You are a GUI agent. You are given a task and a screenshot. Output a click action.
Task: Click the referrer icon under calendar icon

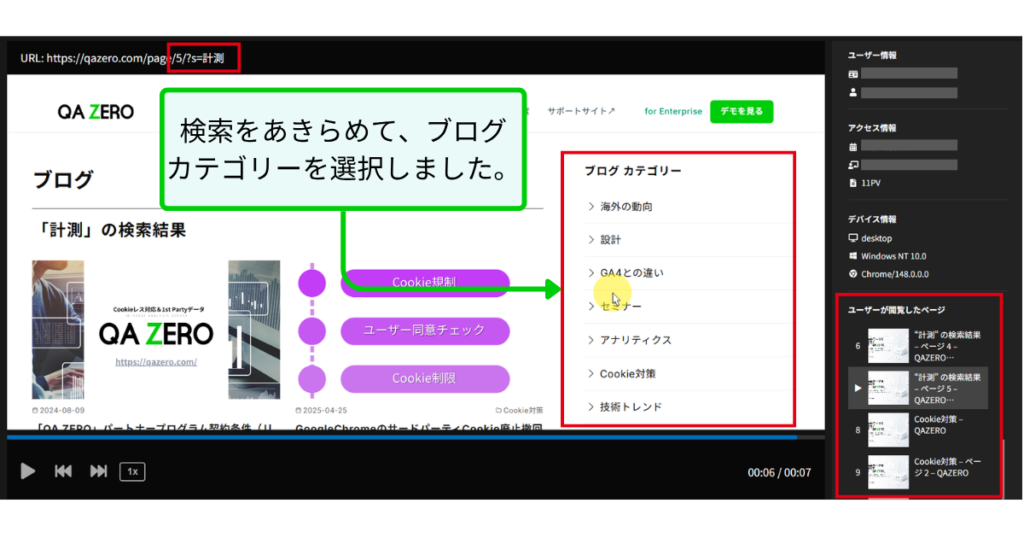853,165
